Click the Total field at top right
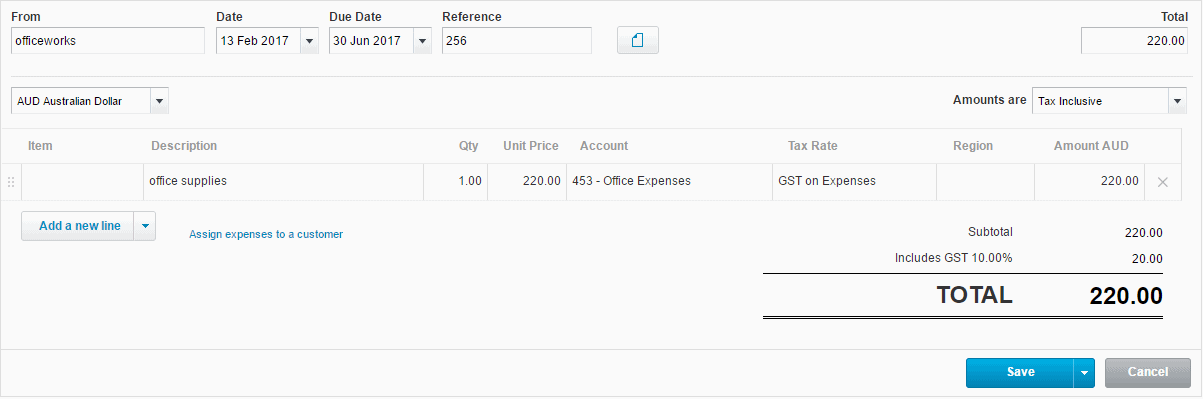Image resolution: width=1203 pixels, height=399 pixels. tap(1134, 41)
